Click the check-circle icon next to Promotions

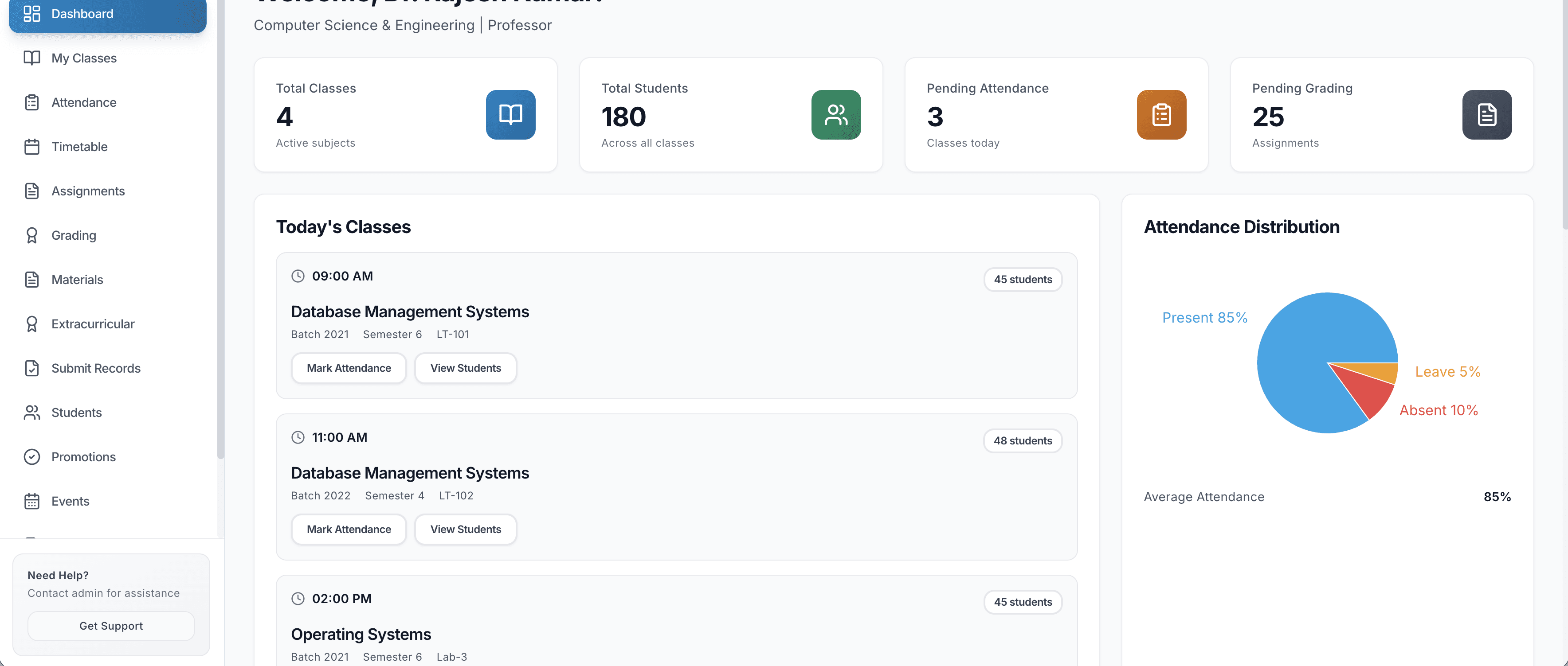click(31, 457)
